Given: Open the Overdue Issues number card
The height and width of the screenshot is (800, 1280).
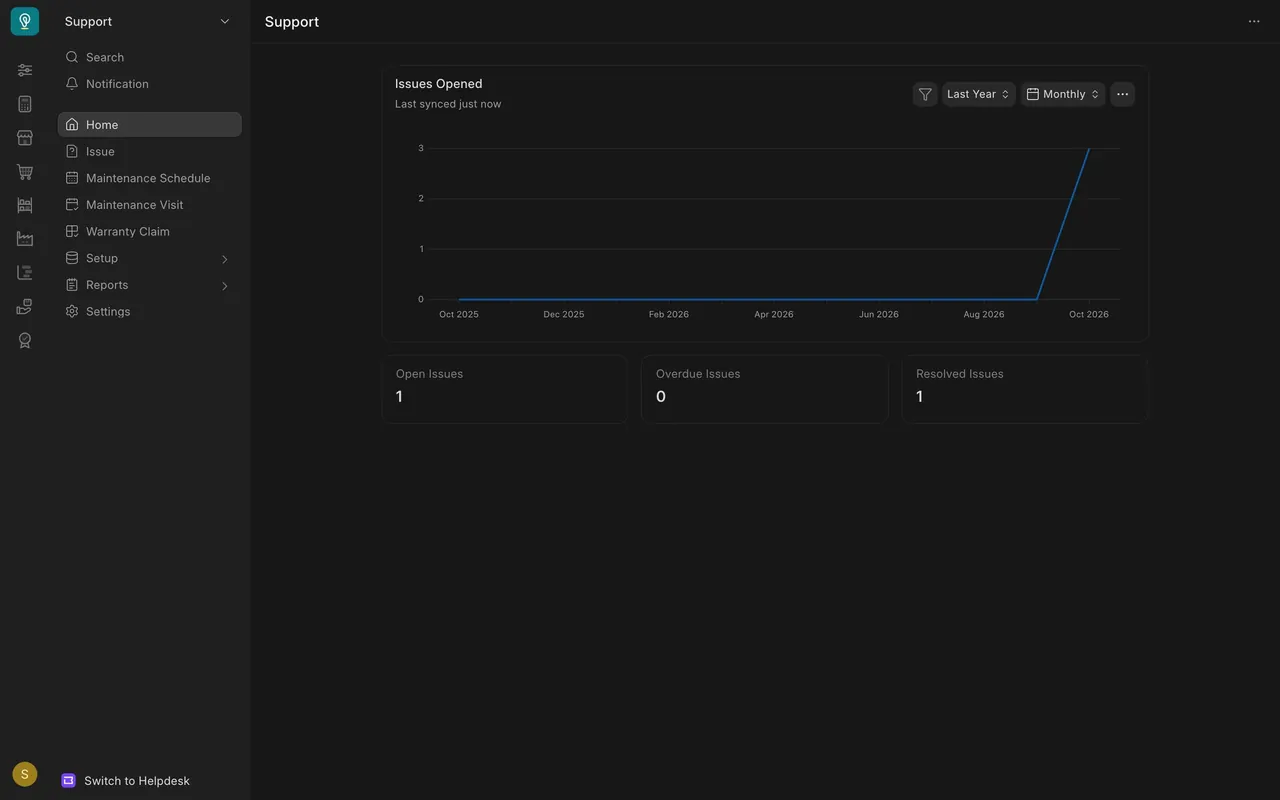Looking at the screenshot, I should [x=765, y=389].
